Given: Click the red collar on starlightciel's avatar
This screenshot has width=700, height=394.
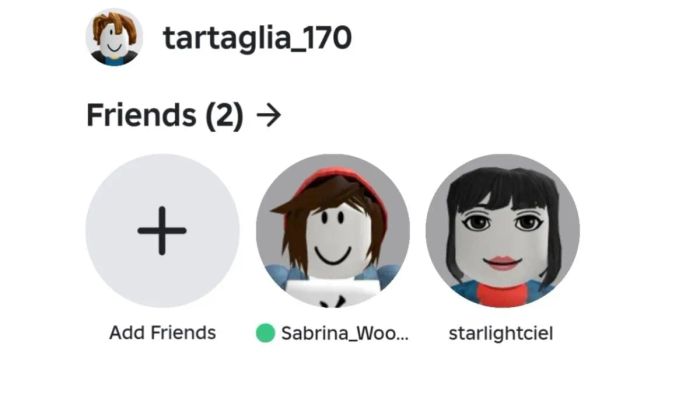Looking at the screenshot, I should pos(504,295).
